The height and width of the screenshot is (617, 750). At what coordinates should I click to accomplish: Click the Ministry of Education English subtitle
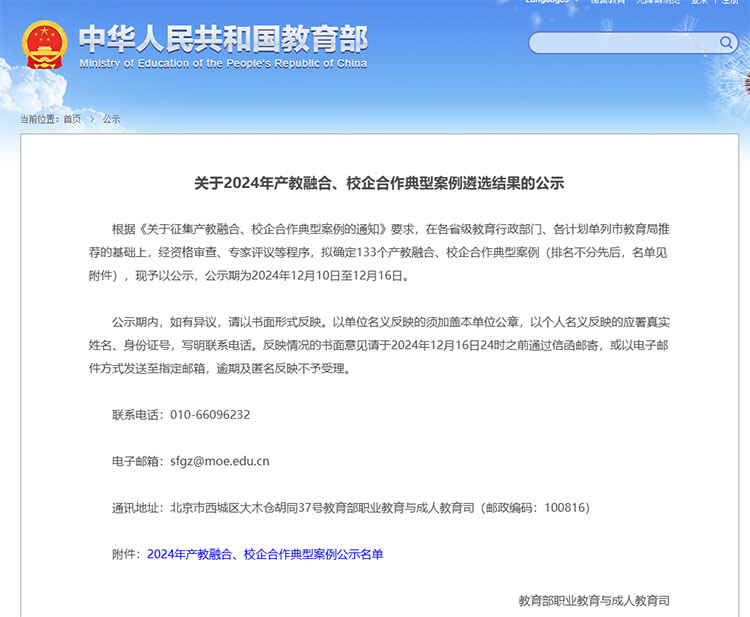click(222, 64)
